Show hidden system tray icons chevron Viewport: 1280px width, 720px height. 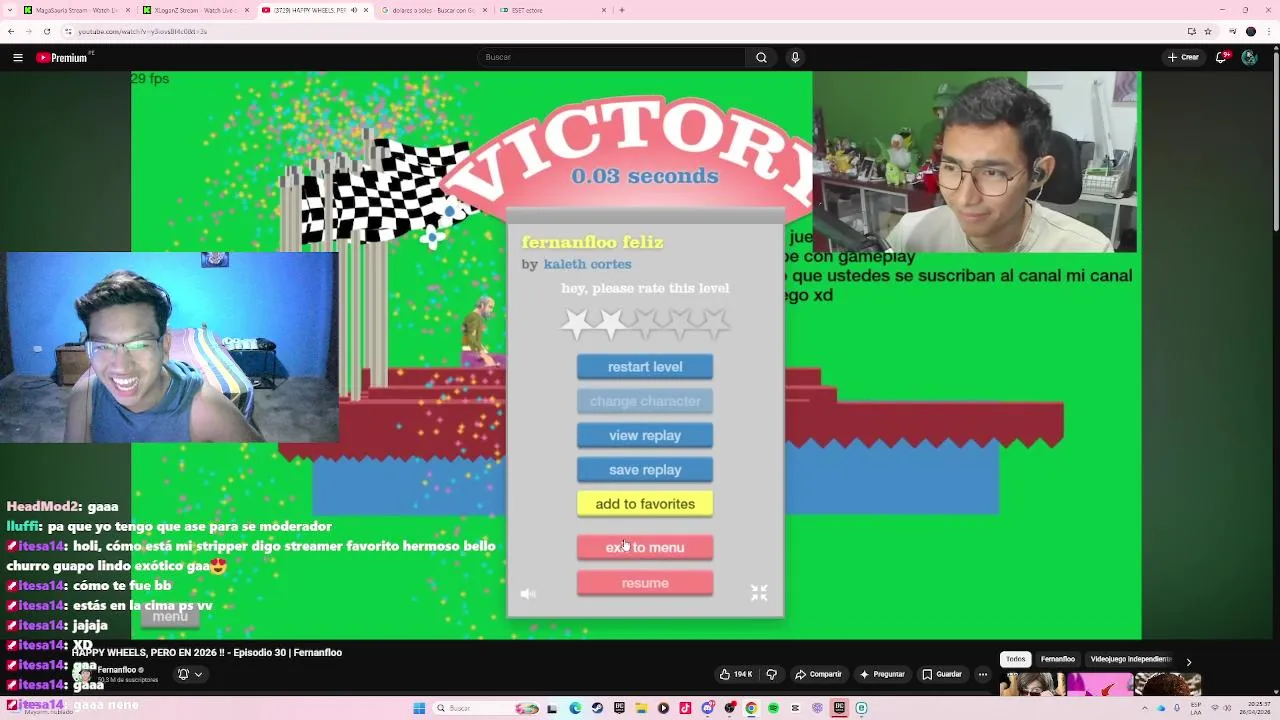point(1145,708)
